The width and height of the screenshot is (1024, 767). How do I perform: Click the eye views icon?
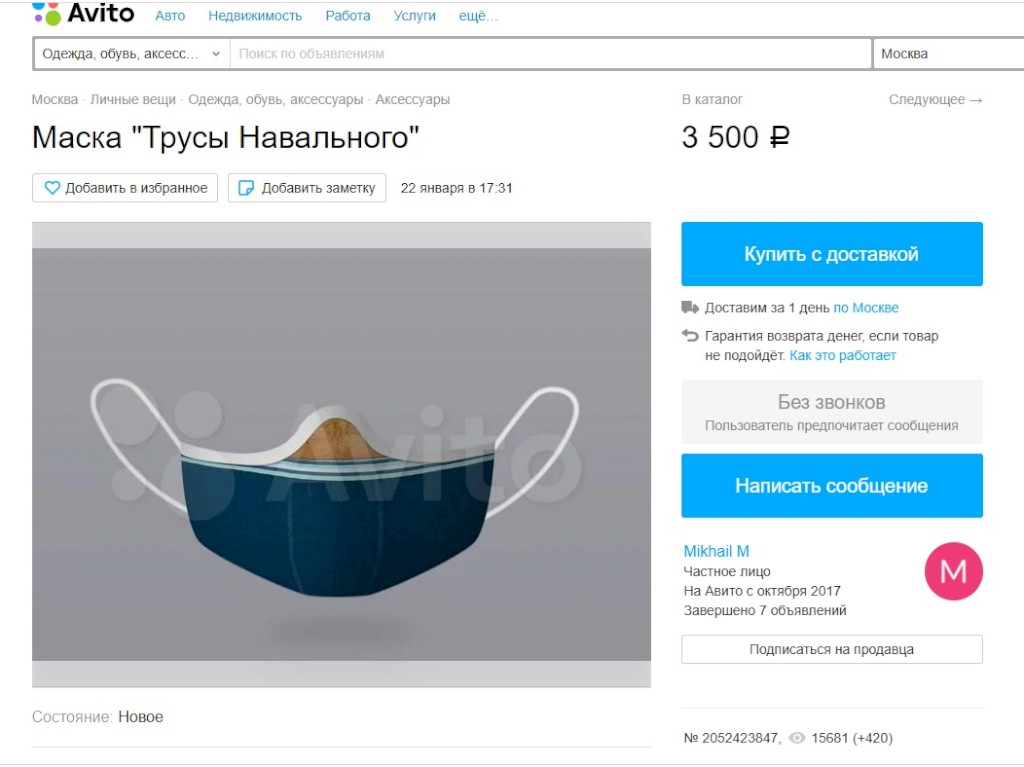[797, 738]
